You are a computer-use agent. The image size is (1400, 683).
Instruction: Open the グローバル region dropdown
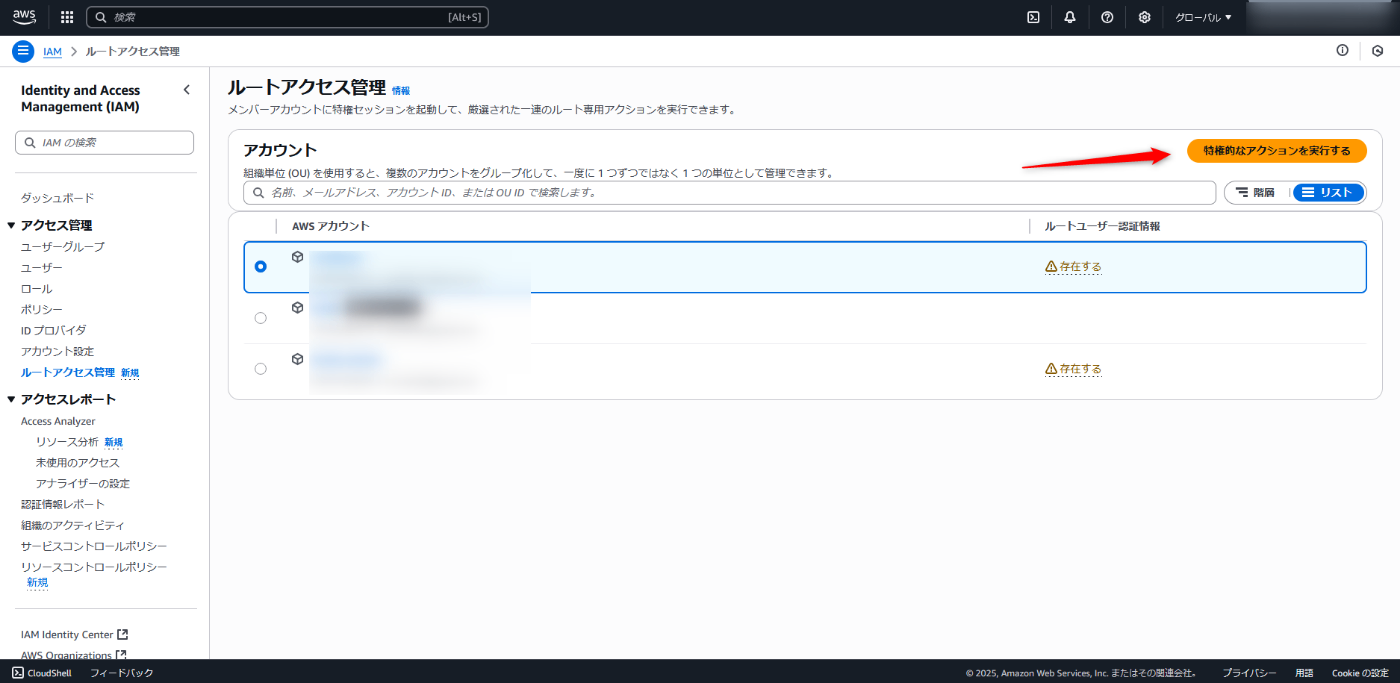click(1203, 17)
